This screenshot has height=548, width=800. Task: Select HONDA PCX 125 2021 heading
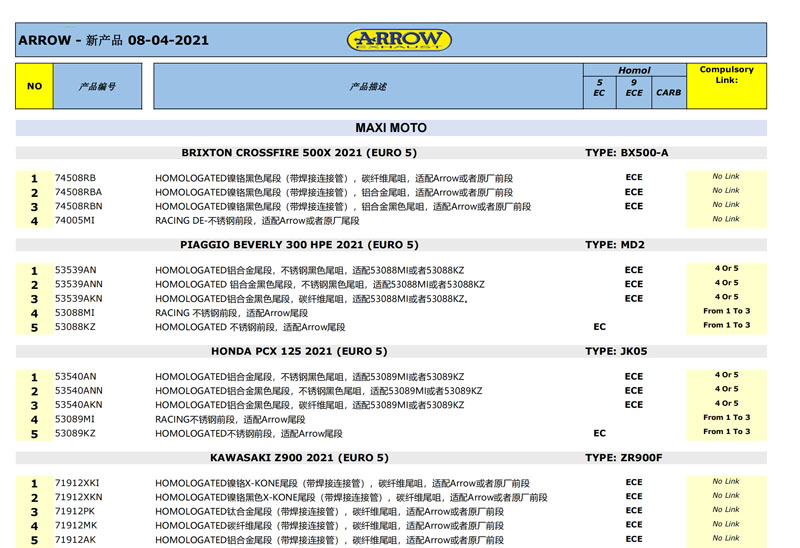(299, 351)
